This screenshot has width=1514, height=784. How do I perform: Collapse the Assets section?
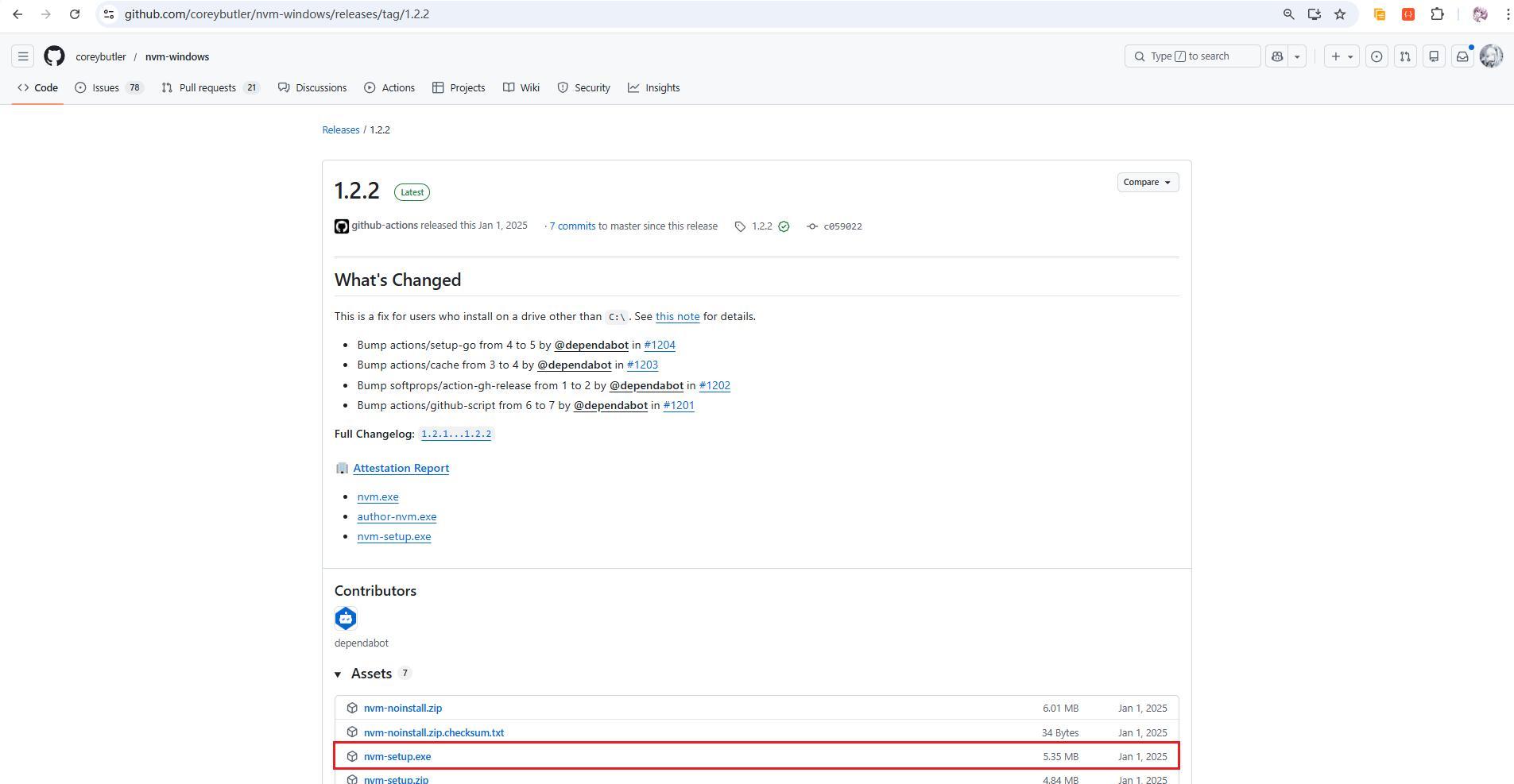[x=338, y=674]
